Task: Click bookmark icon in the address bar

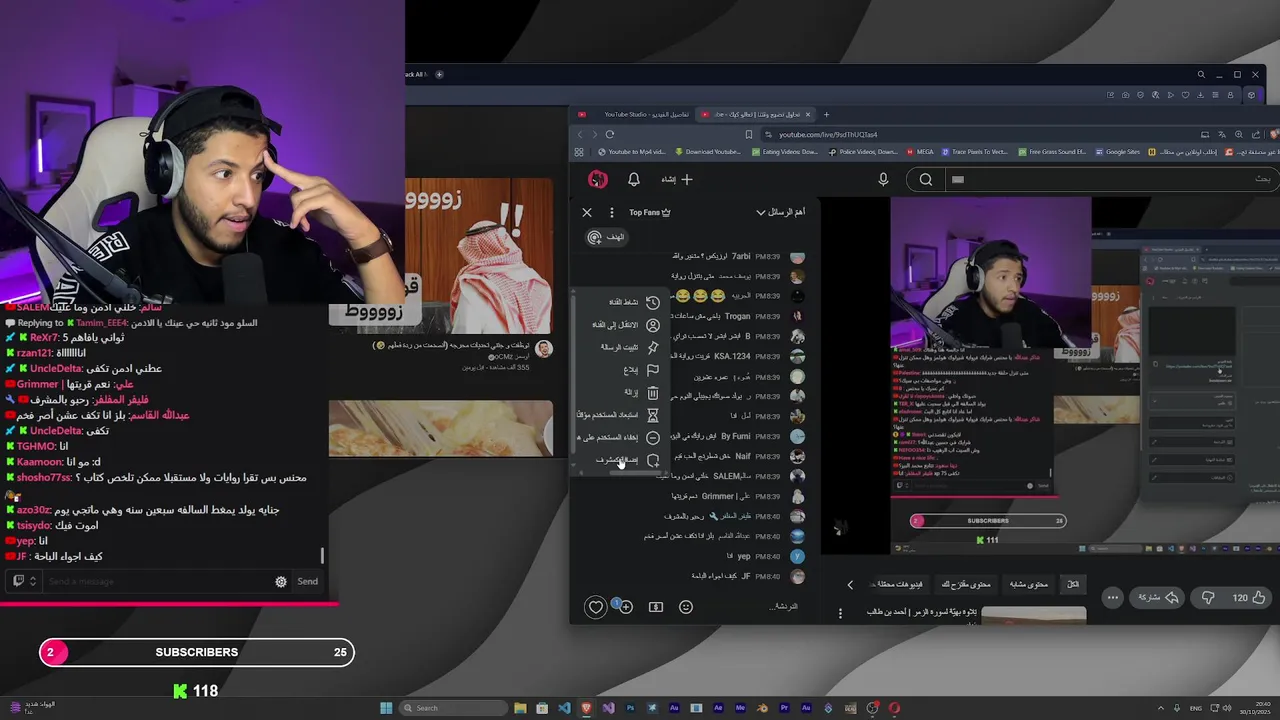Action: pos(748,134)
